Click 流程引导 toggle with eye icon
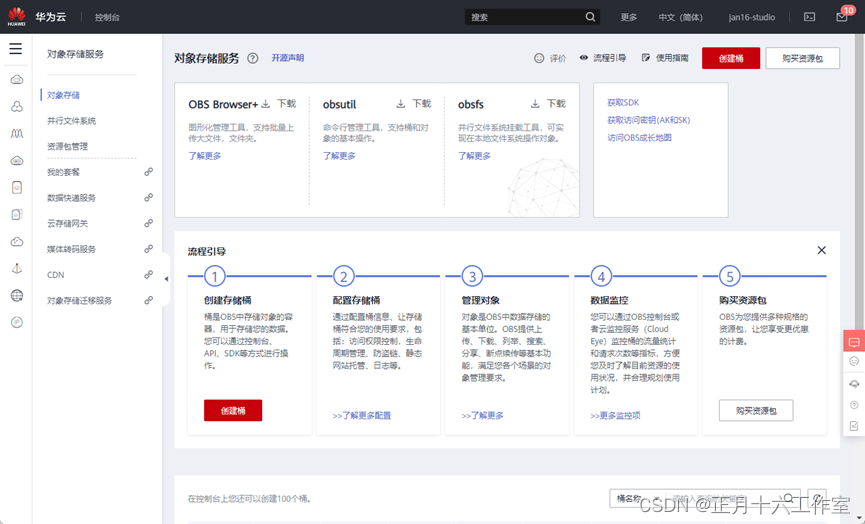 (602, 58)
